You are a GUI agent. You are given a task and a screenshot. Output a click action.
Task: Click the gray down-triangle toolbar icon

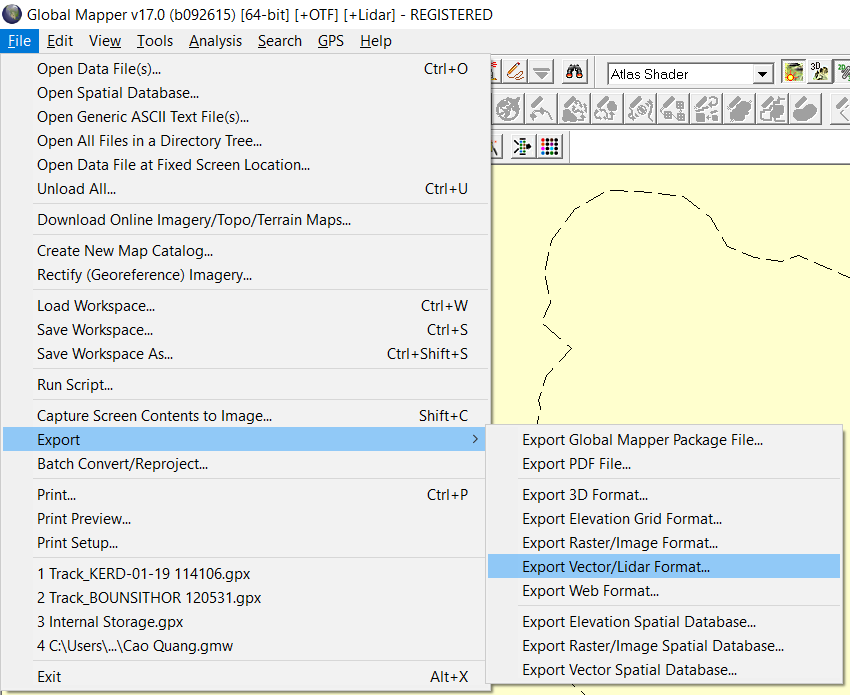point(541,72)
